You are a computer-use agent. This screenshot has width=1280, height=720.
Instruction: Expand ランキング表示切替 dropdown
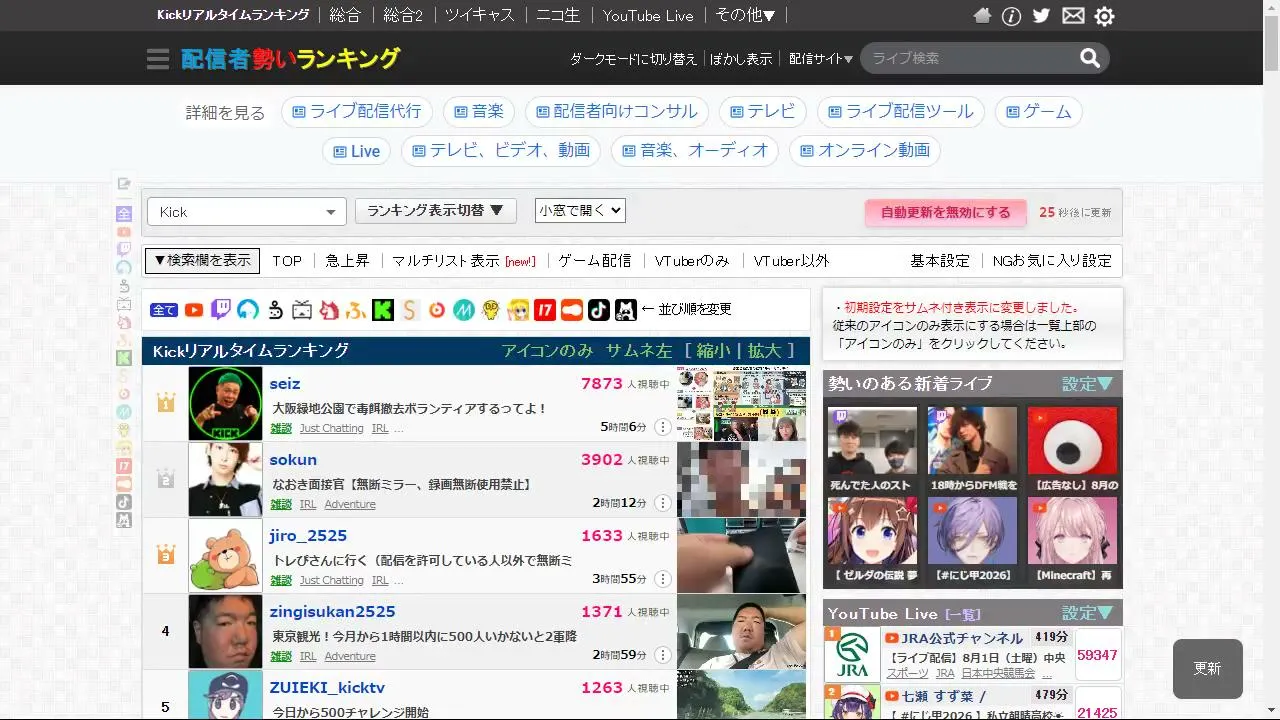436,211
